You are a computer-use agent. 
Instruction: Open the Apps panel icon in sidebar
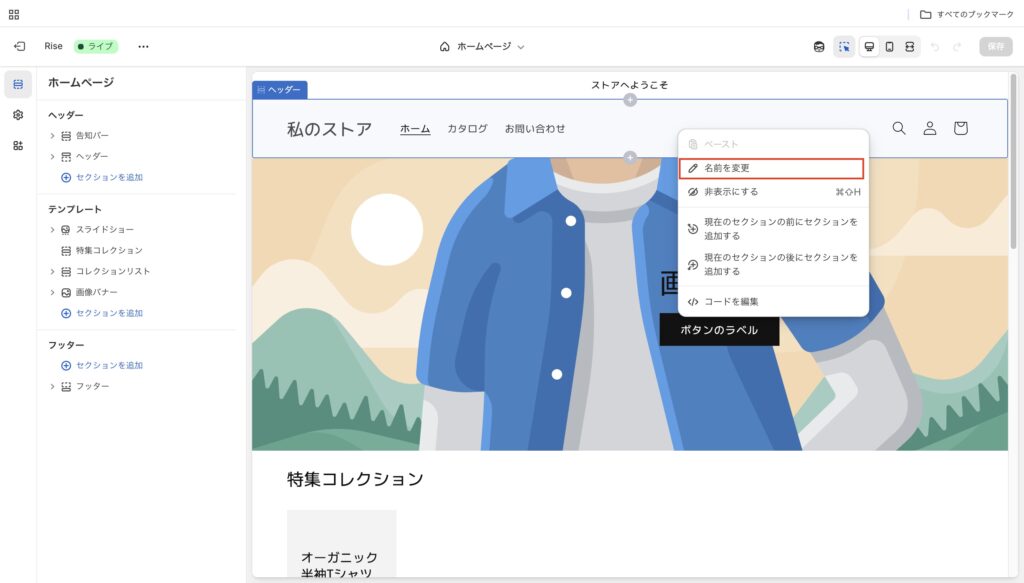(18, 145)
